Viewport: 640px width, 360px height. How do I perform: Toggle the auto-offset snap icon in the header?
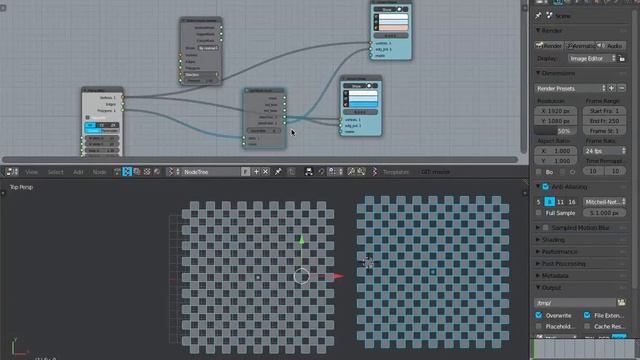(x=309, y=172)
